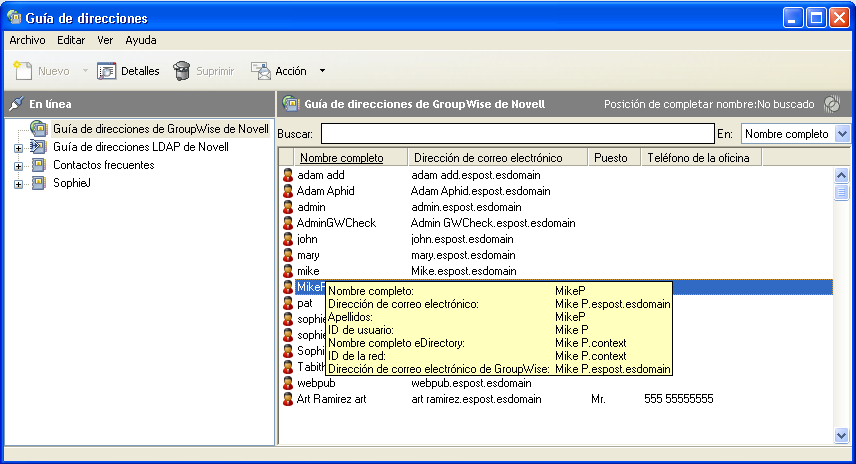
Task: Expand the Contactos frecuentes node
Action: click(19, 166)
